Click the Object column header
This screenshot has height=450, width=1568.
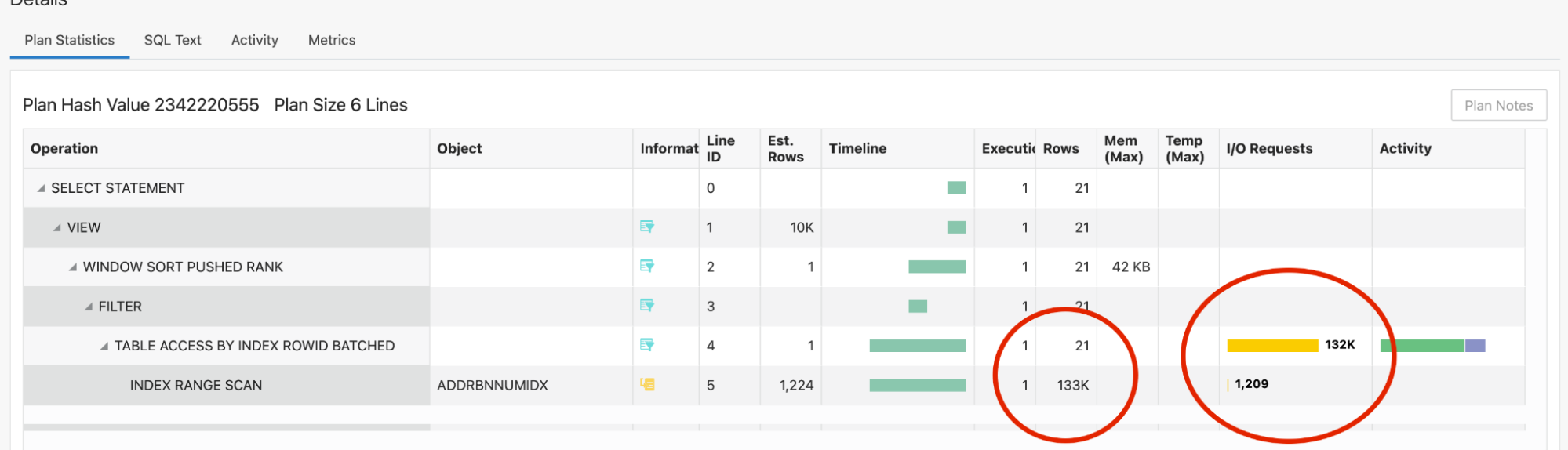[531, 148]
